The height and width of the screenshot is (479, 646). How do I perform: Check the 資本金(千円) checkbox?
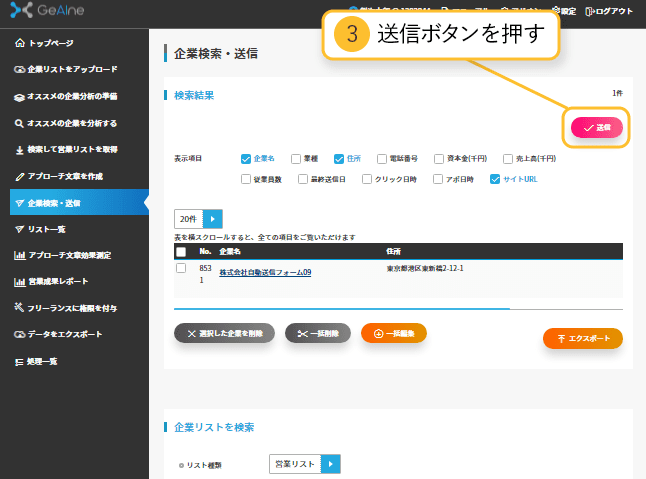point(439,159)
